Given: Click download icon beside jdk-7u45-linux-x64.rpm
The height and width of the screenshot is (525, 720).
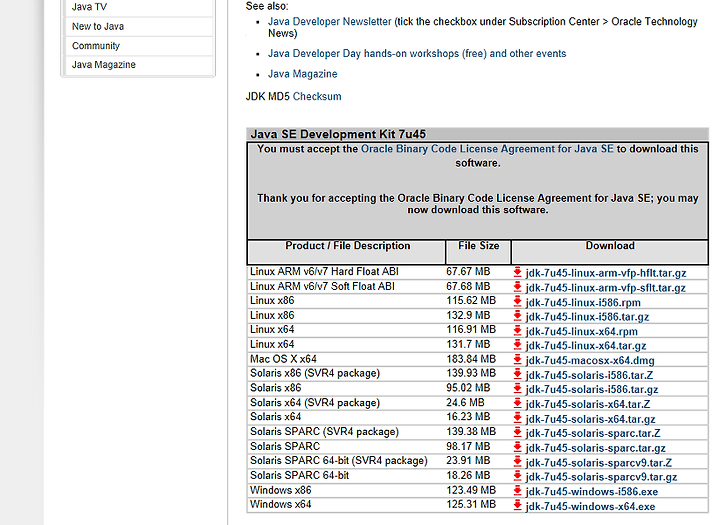Looking at the screenshot, I should point(518,331).
